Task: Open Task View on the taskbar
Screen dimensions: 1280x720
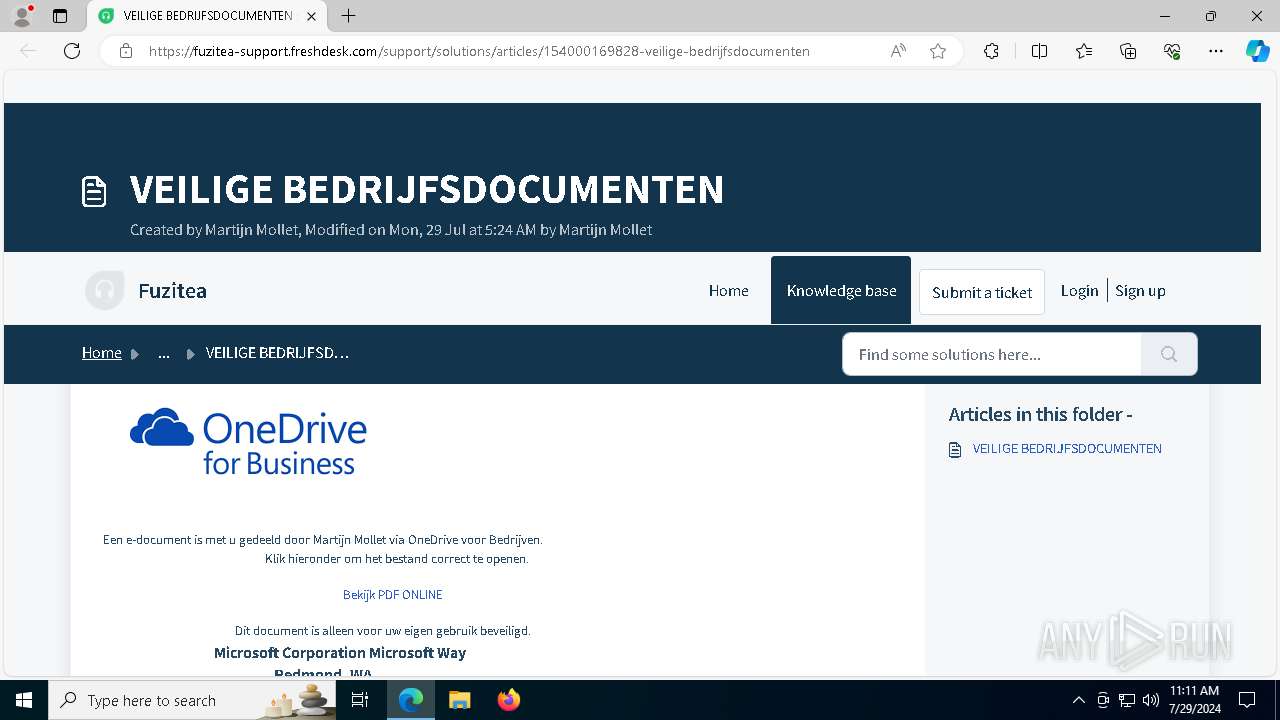Action: coord(361,700)
